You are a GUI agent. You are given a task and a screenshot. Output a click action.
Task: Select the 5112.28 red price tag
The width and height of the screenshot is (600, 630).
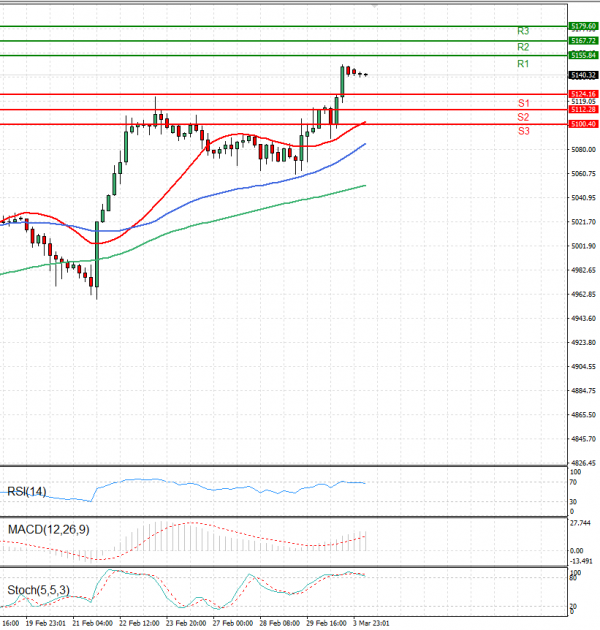(584, 109)
